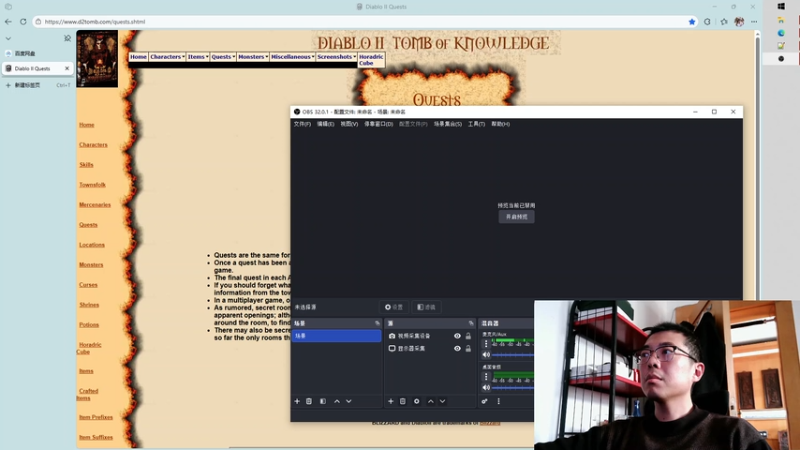800x450 pixels.
Task: View site information lock icon in address bar
Action: (x=38, y=21)
